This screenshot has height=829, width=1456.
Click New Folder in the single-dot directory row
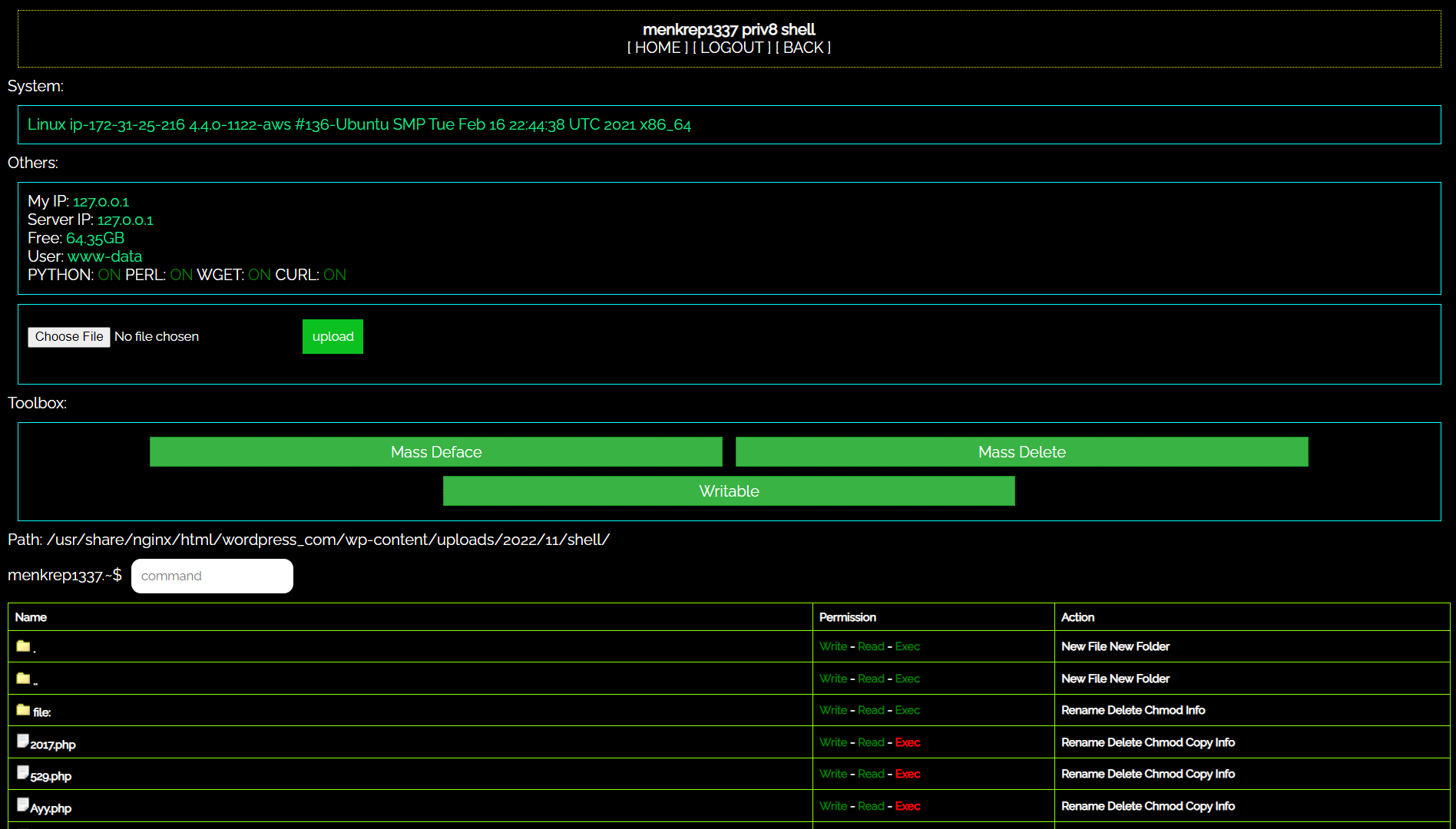1140,646
